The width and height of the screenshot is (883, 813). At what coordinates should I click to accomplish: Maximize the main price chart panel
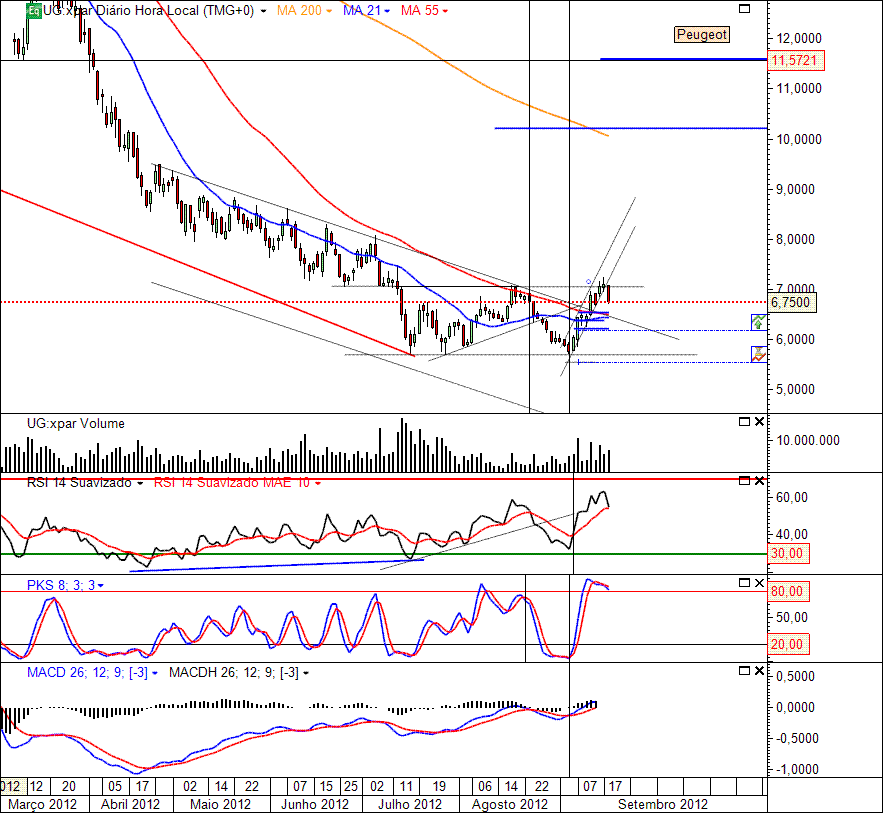click(744, 8)
